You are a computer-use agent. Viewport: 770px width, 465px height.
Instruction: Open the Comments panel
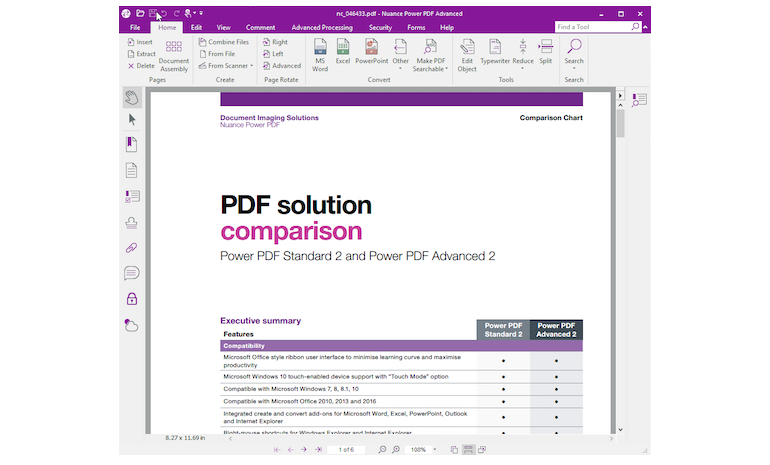coord(132,273)
